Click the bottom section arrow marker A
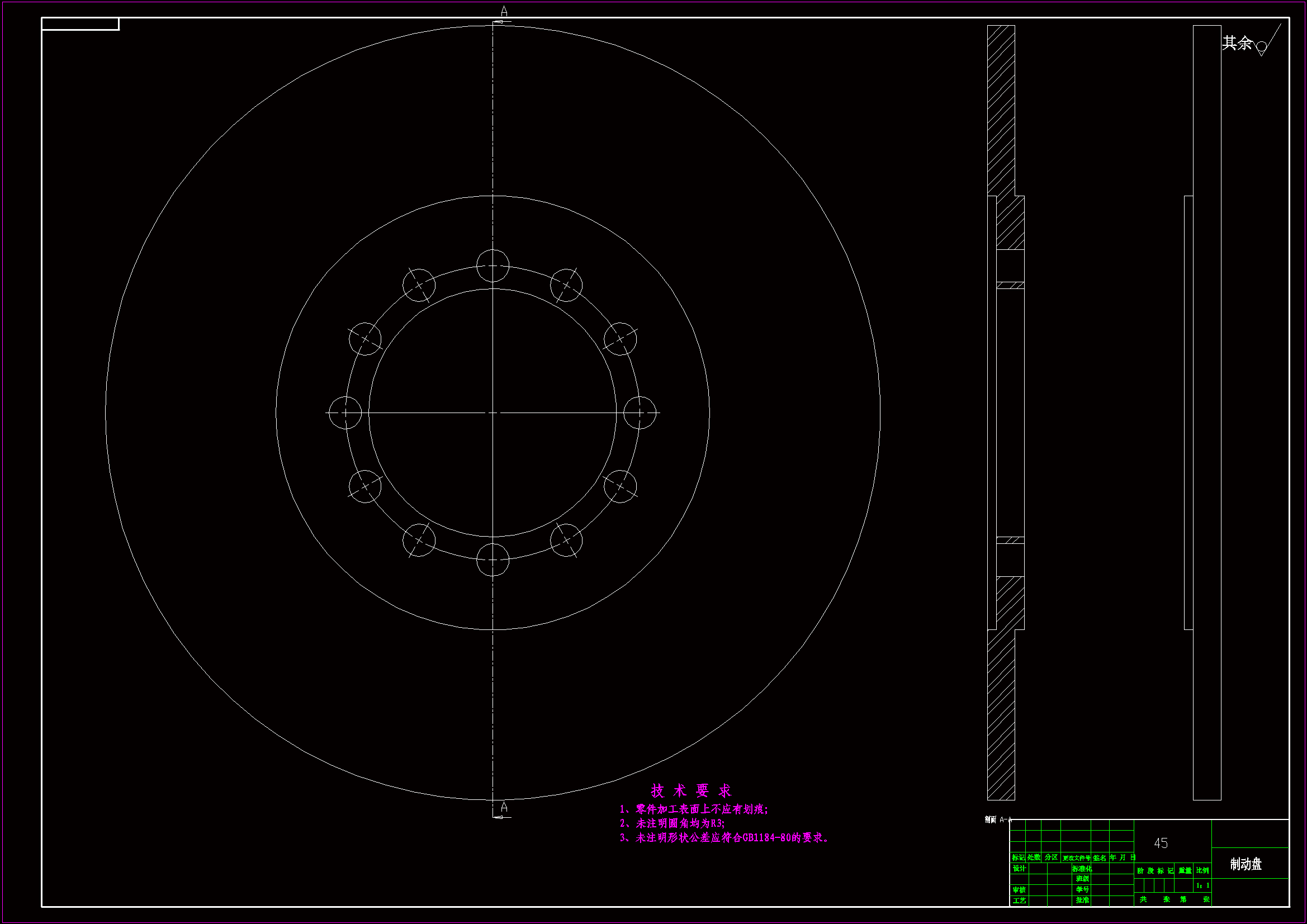The image size is (1307, 924). [x=504, y=807]
